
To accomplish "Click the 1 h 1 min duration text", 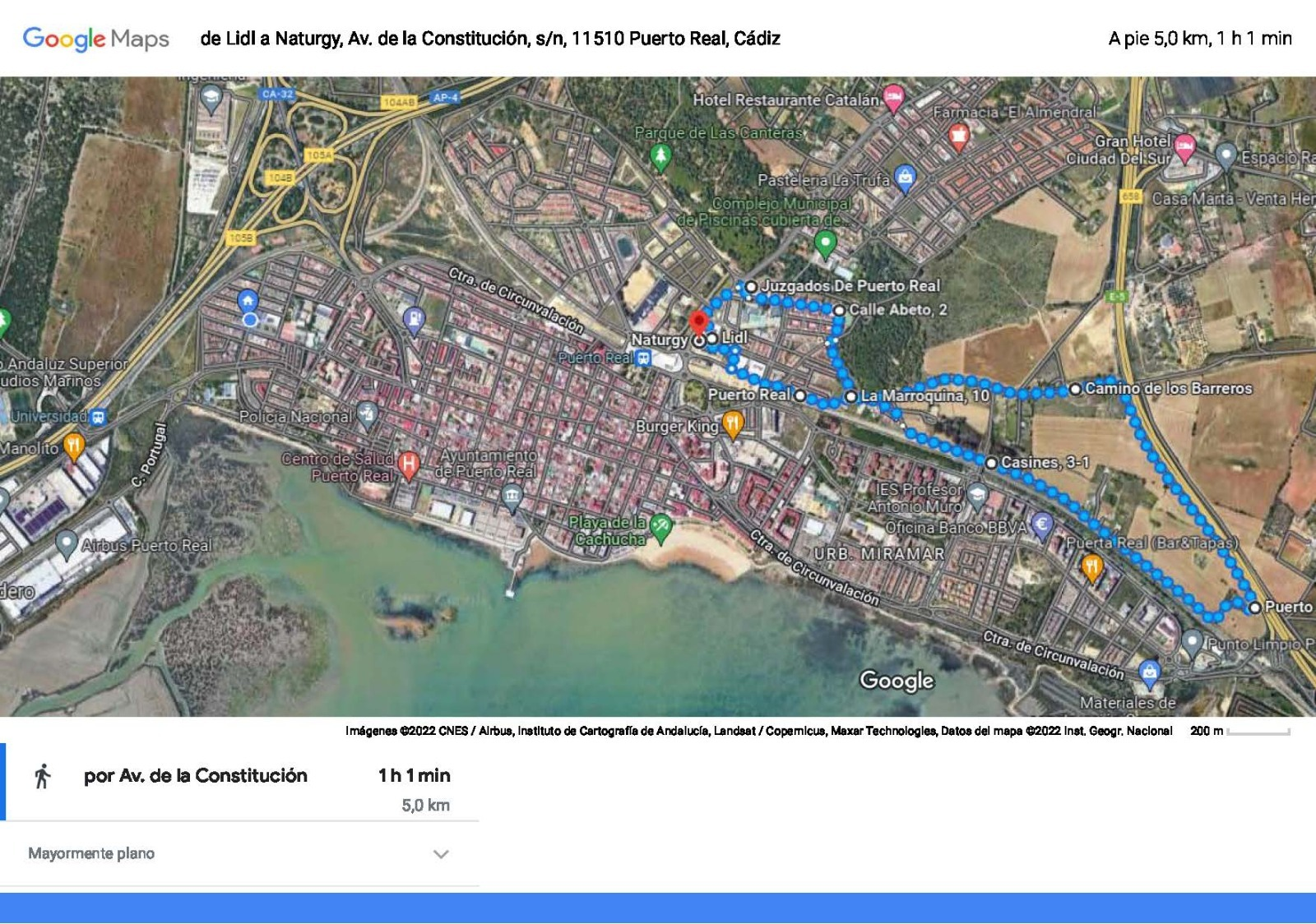I will click(x=415, y=775).
